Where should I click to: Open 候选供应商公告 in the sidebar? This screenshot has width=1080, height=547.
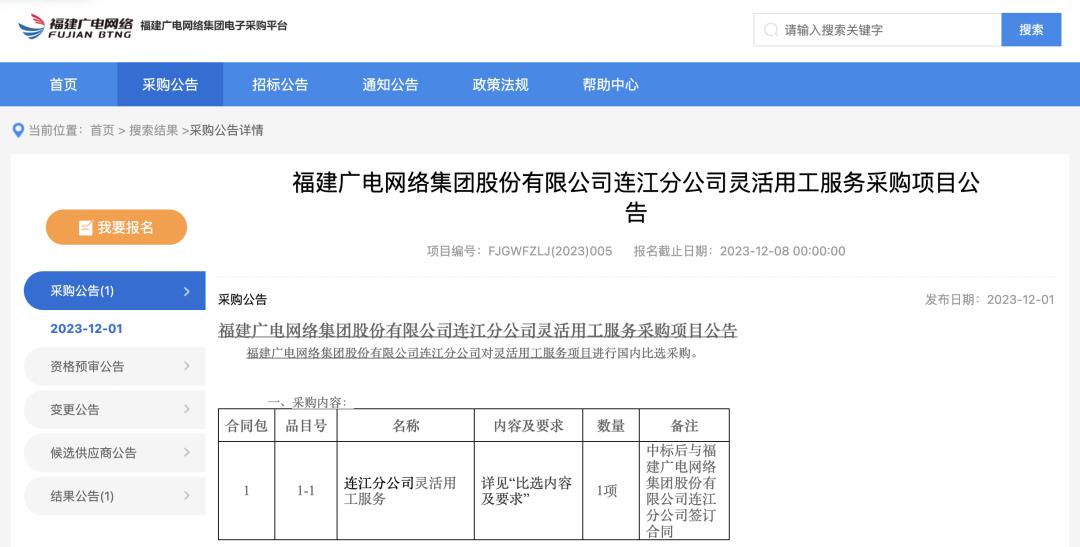(114, 453)
